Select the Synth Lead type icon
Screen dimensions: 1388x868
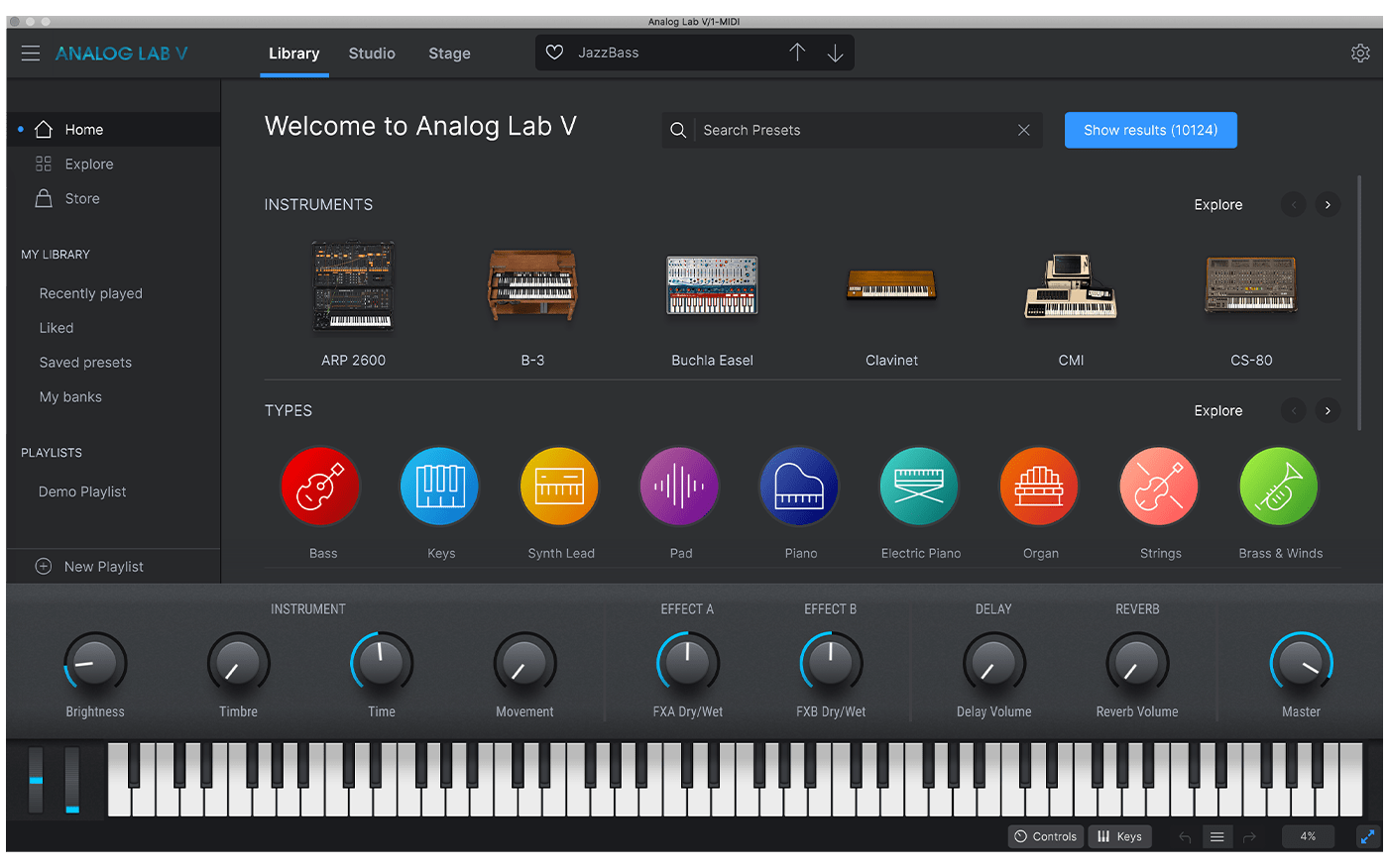coord(560,487)
